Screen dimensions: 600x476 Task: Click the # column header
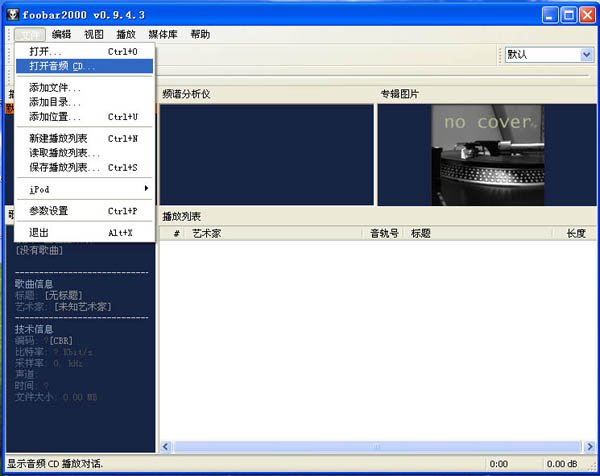[173, 233]
